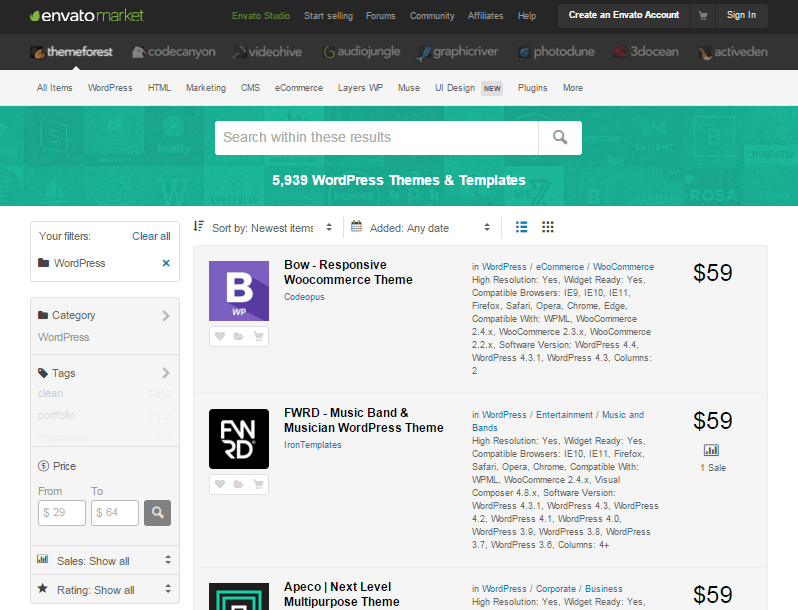The image size is (798, 610).
Task: Click the Search within these results field
Action: [x=376, y=138]
